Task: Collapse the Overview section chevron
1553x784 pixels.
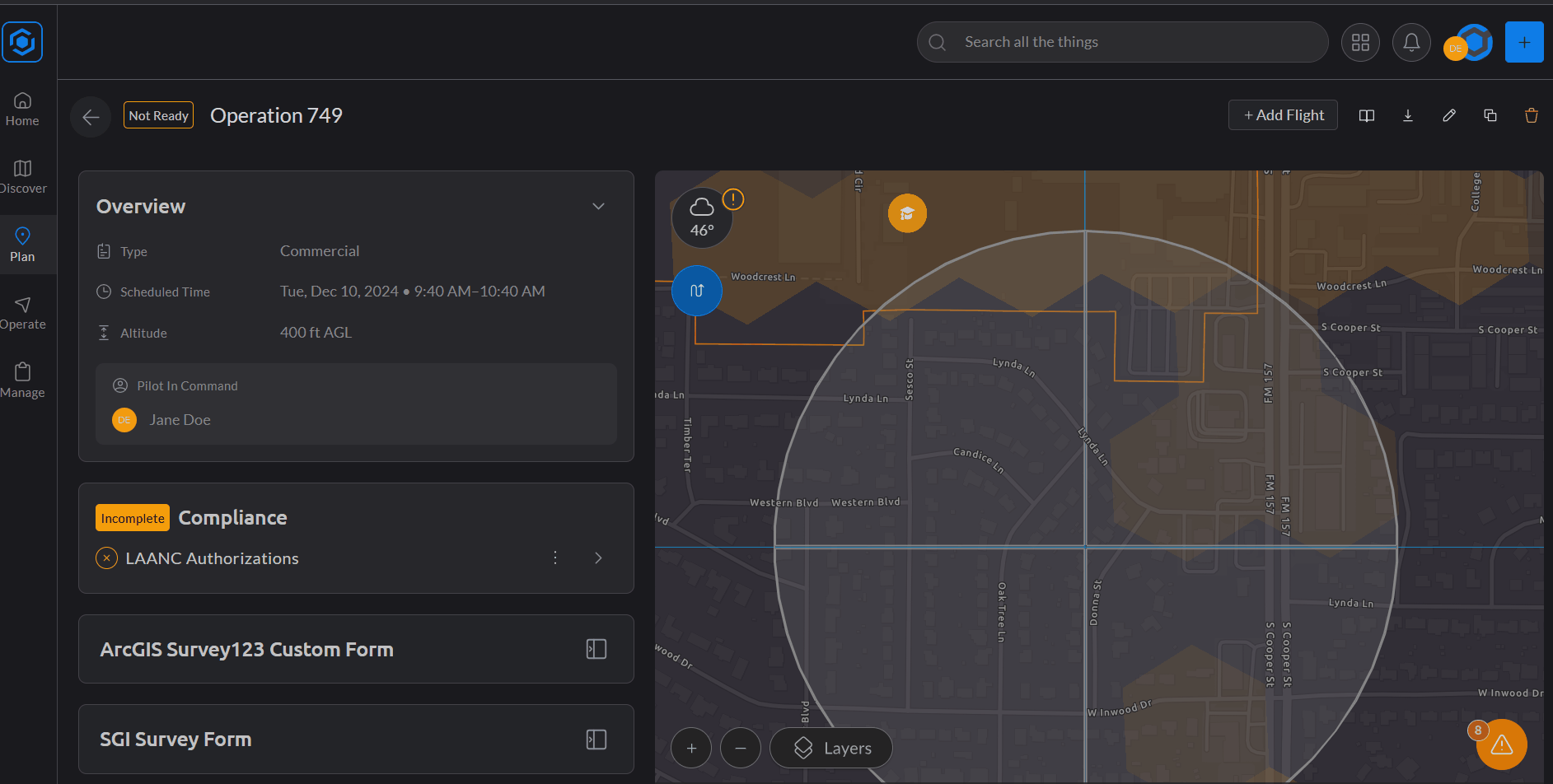Action: click(599, 206)
